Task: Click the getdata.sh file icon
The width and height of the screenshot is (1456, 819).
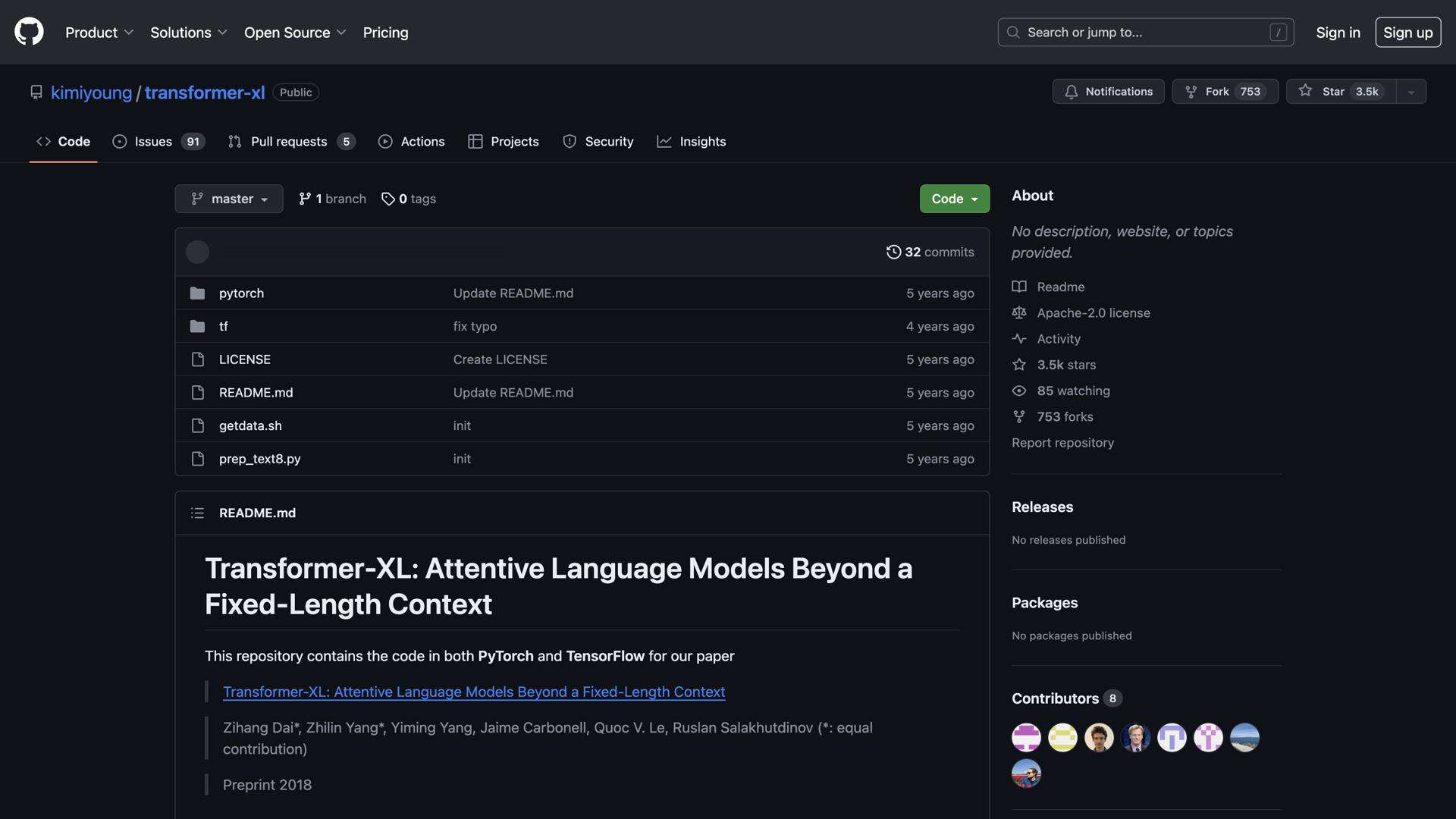Action: click(197, 425)
